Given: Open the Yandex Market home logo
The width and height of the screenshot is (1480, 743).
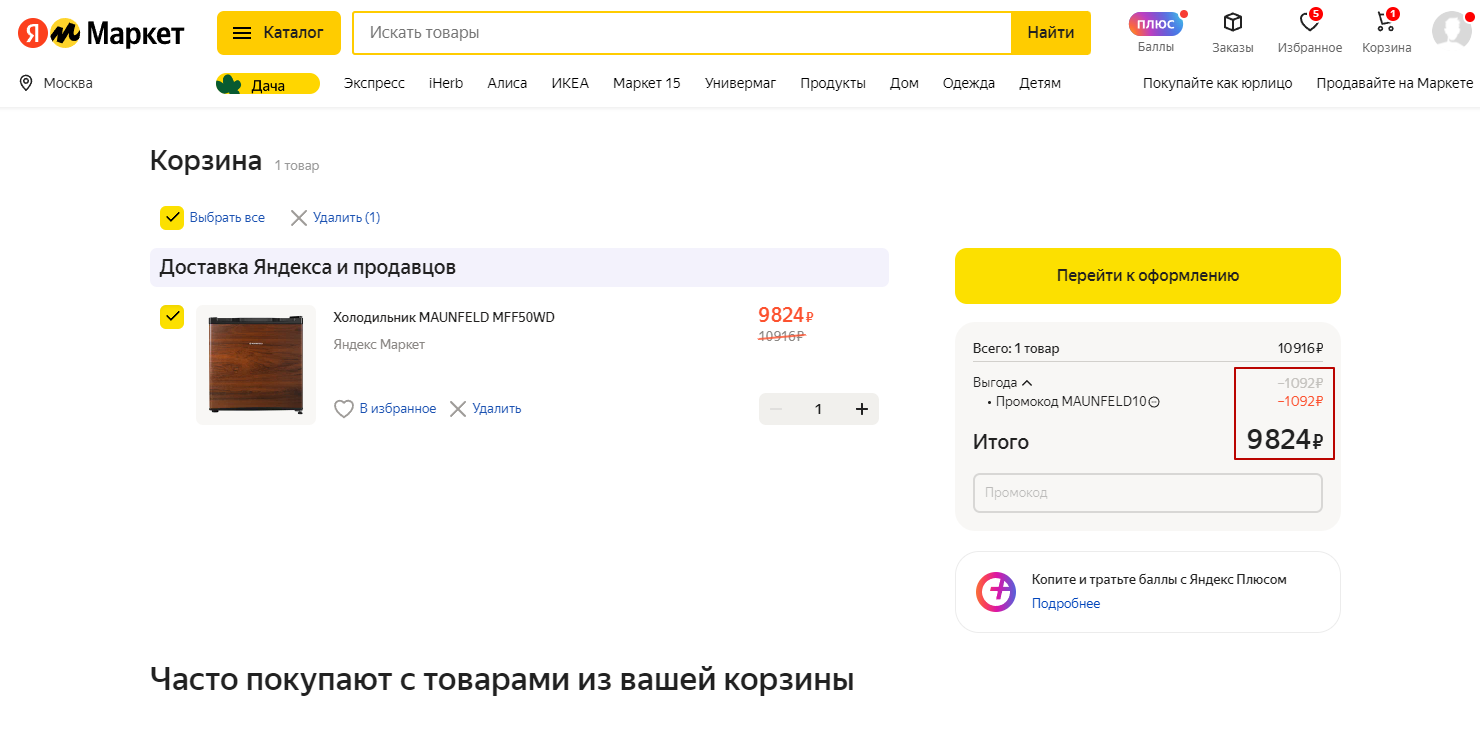Looking at the screenshot, I should [x=101, y=33].
